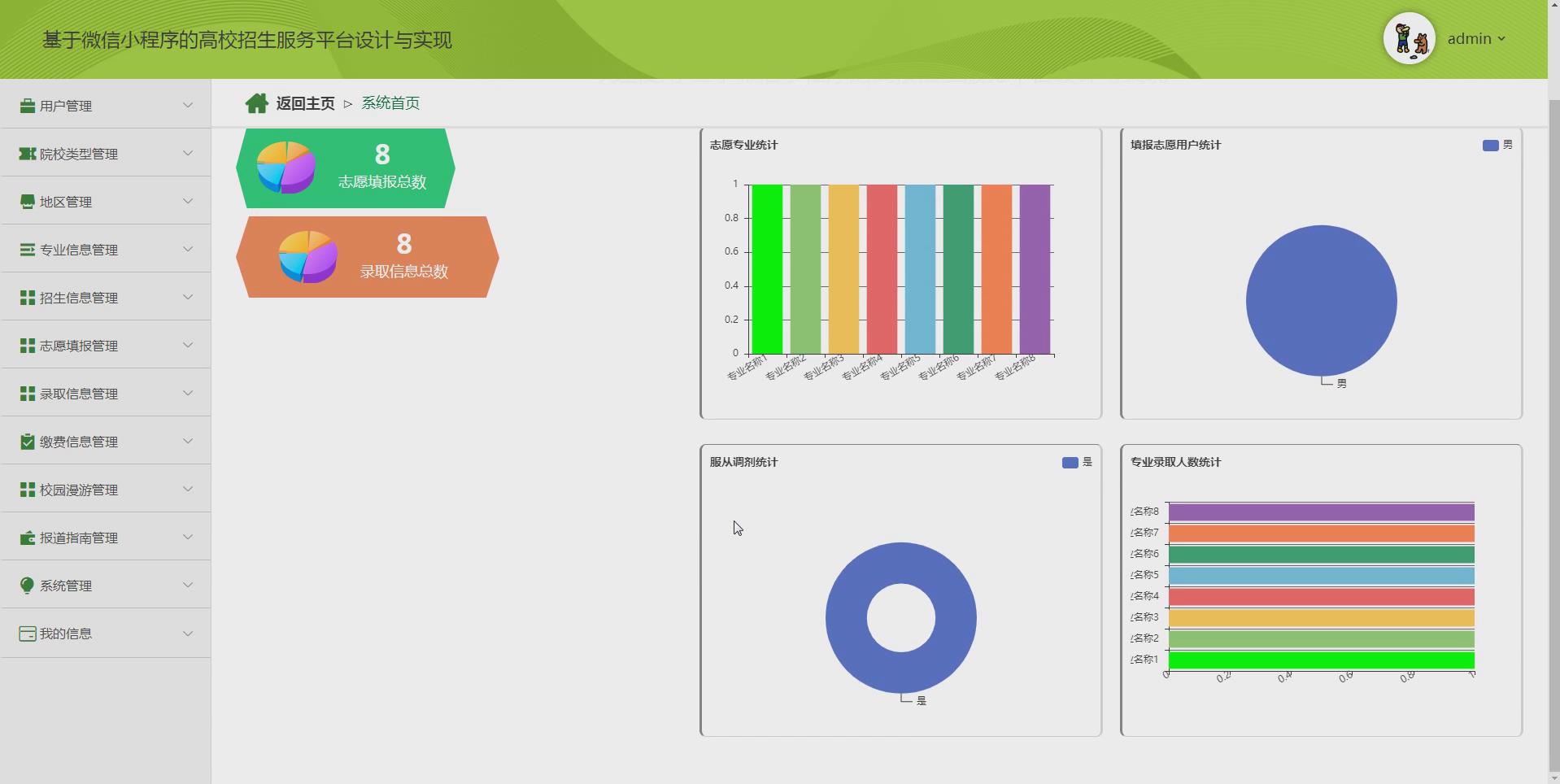
Task: Click the wallet icon beside 报道指南管理
Action: 27,538
